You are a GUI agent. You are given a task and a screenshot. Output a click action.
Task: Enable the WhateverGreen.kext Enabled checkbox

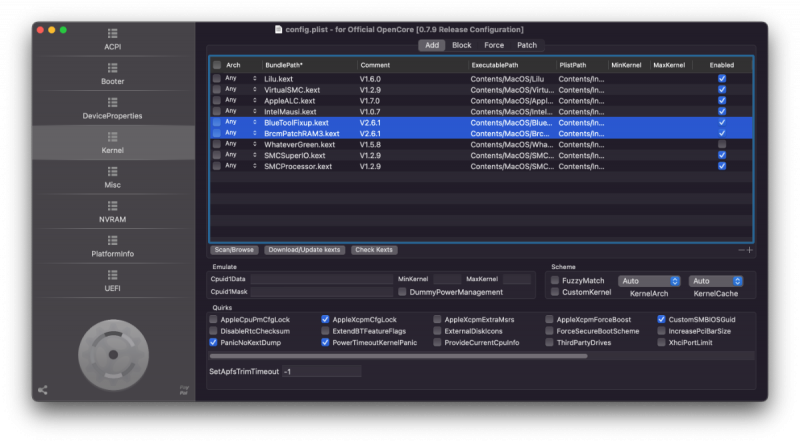pos(722,144)
